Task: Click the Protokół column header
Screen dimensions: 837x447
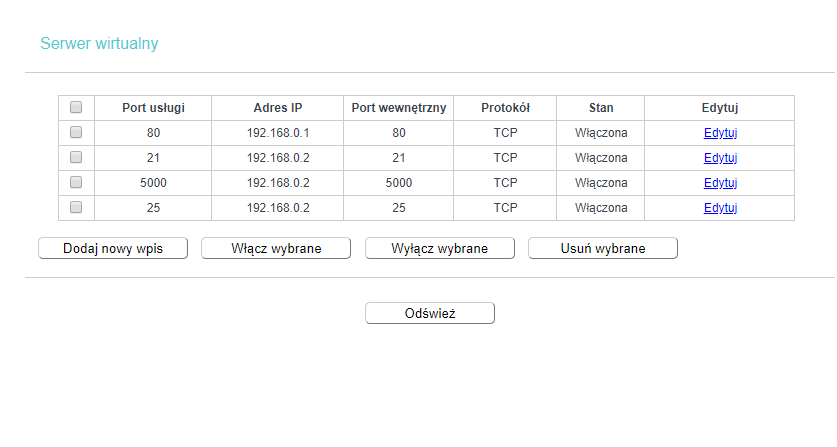Action: pos(506,108)
